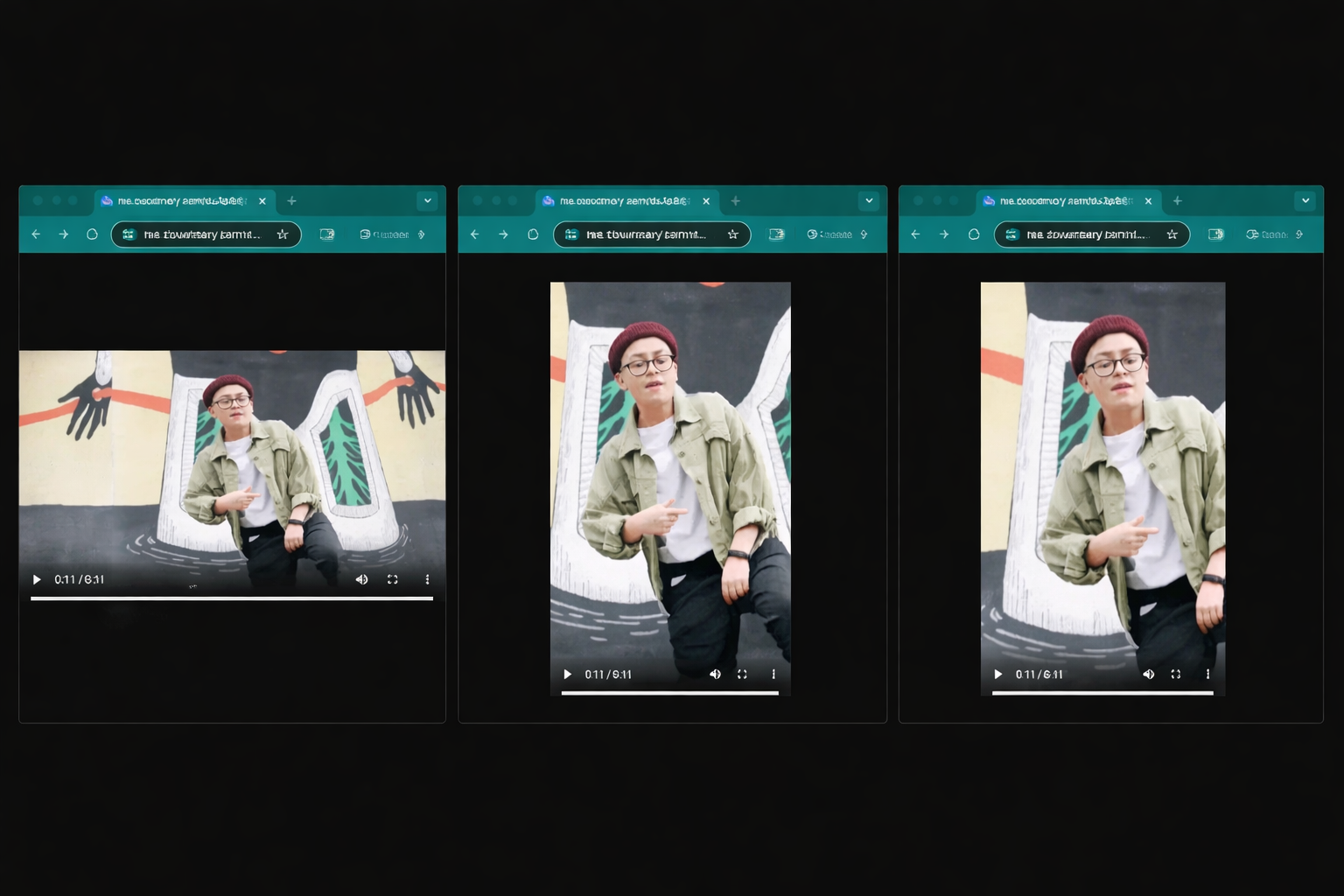Enter fullscreen on the middle window video
Screen dimensions: 1344x896
pos(742,675)
